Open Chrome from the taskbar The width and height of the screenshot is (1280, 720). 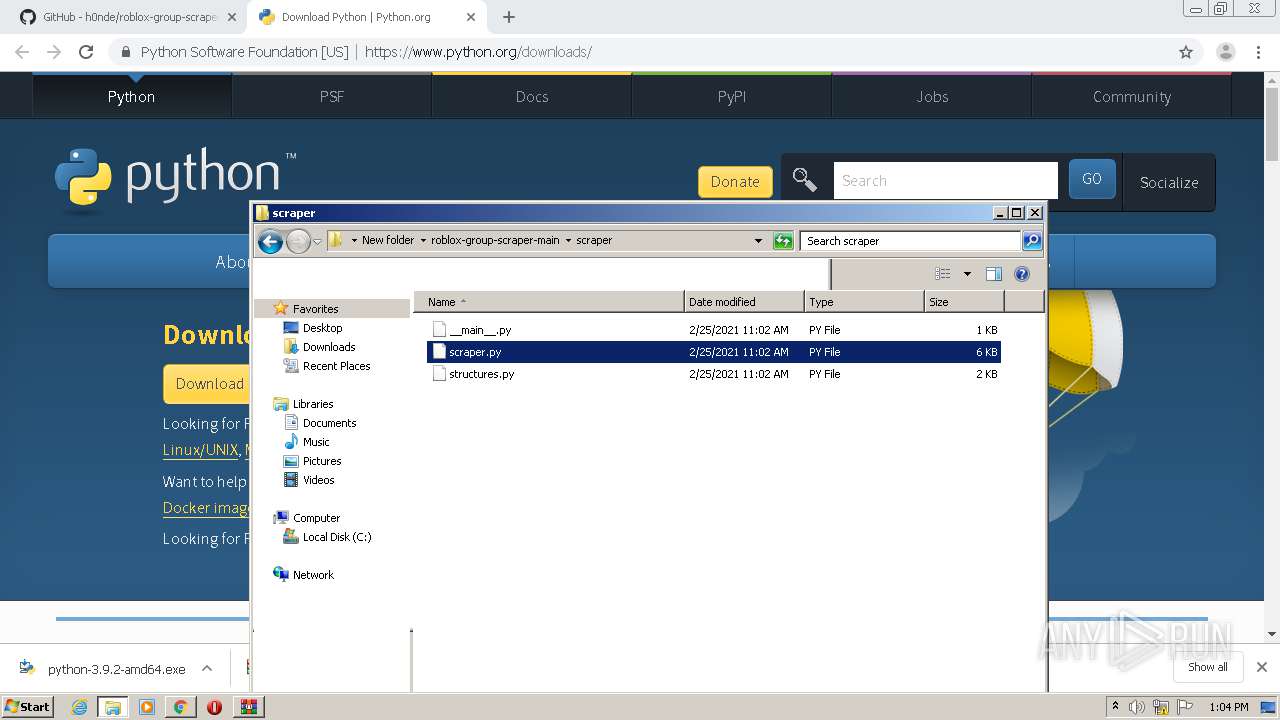tap(180, 706)
